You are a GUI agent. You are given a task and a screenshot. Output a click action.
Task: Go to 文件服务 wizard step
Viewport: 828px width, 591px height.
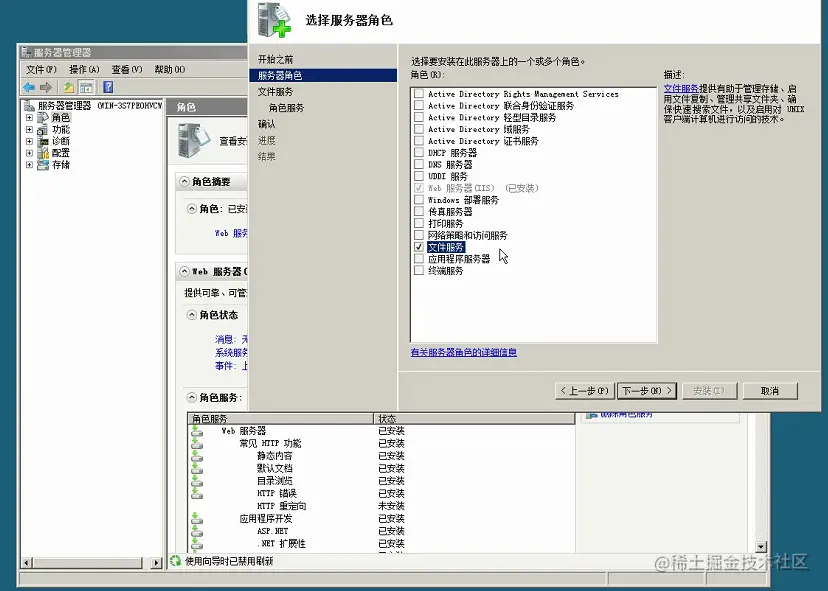[x=275, y=91]
